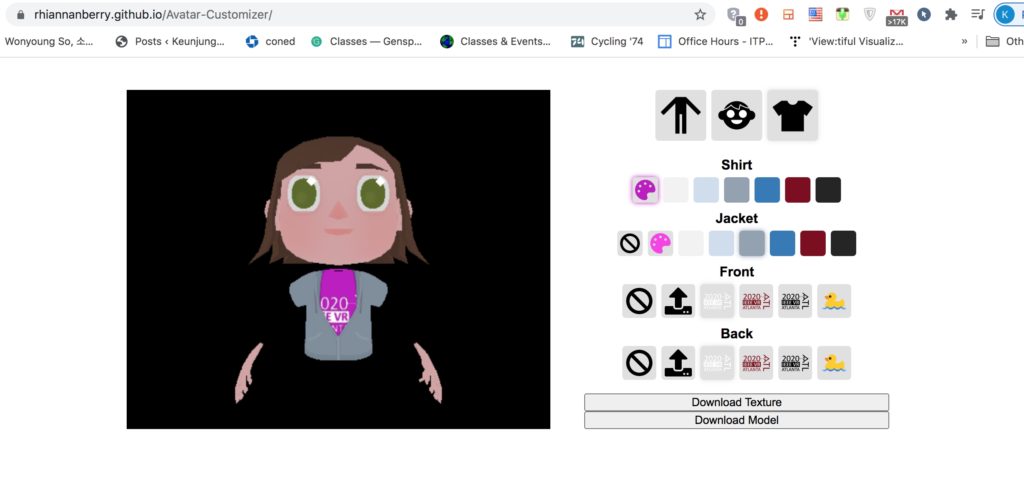The width and height of the screenshot is (1024, 485).
Task: Select dark red Shirt color swatch
Action: click(x=797, y=190)
